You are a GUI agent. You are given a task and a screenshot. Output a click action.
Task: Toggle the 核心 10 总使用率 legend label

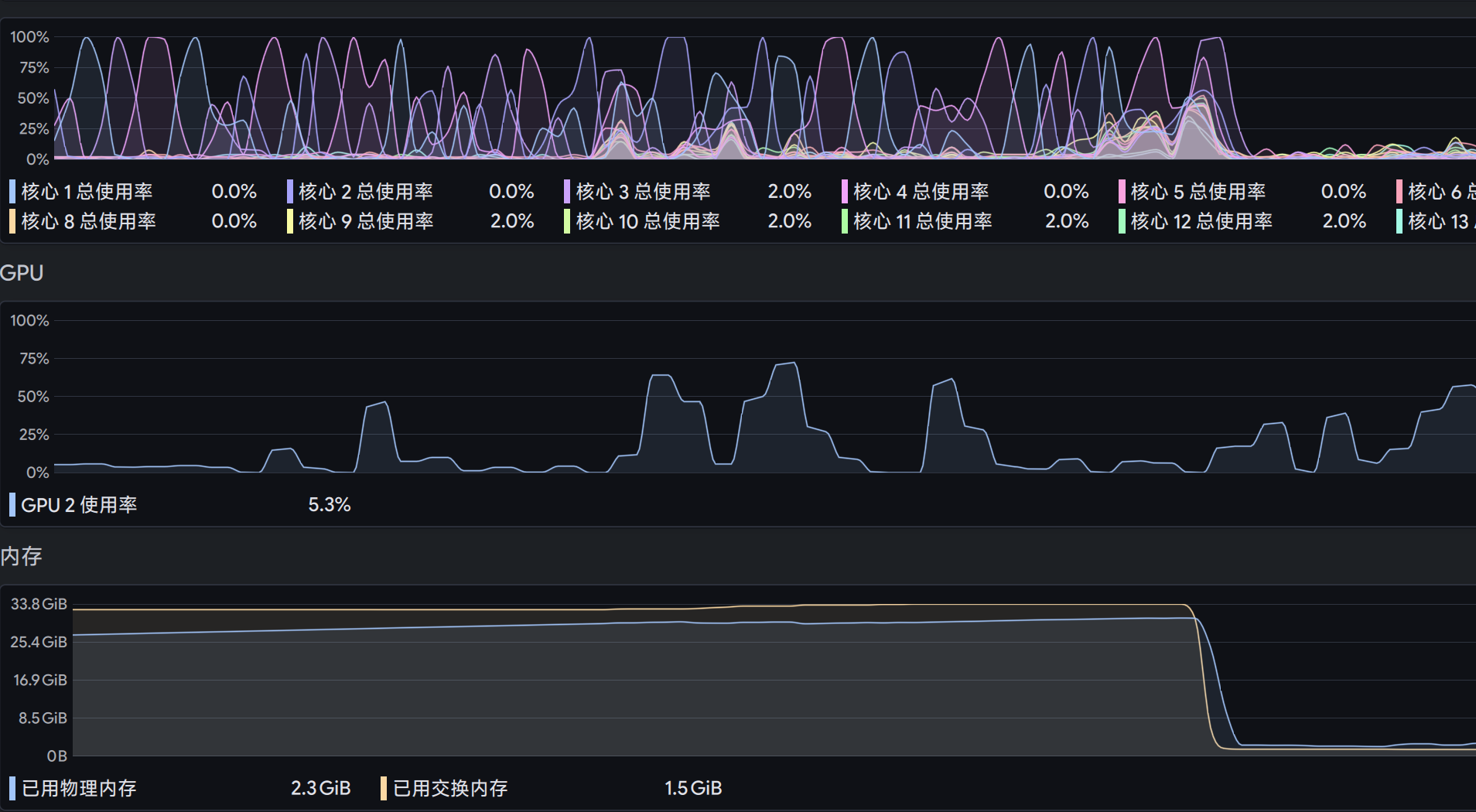pos(647,221)
